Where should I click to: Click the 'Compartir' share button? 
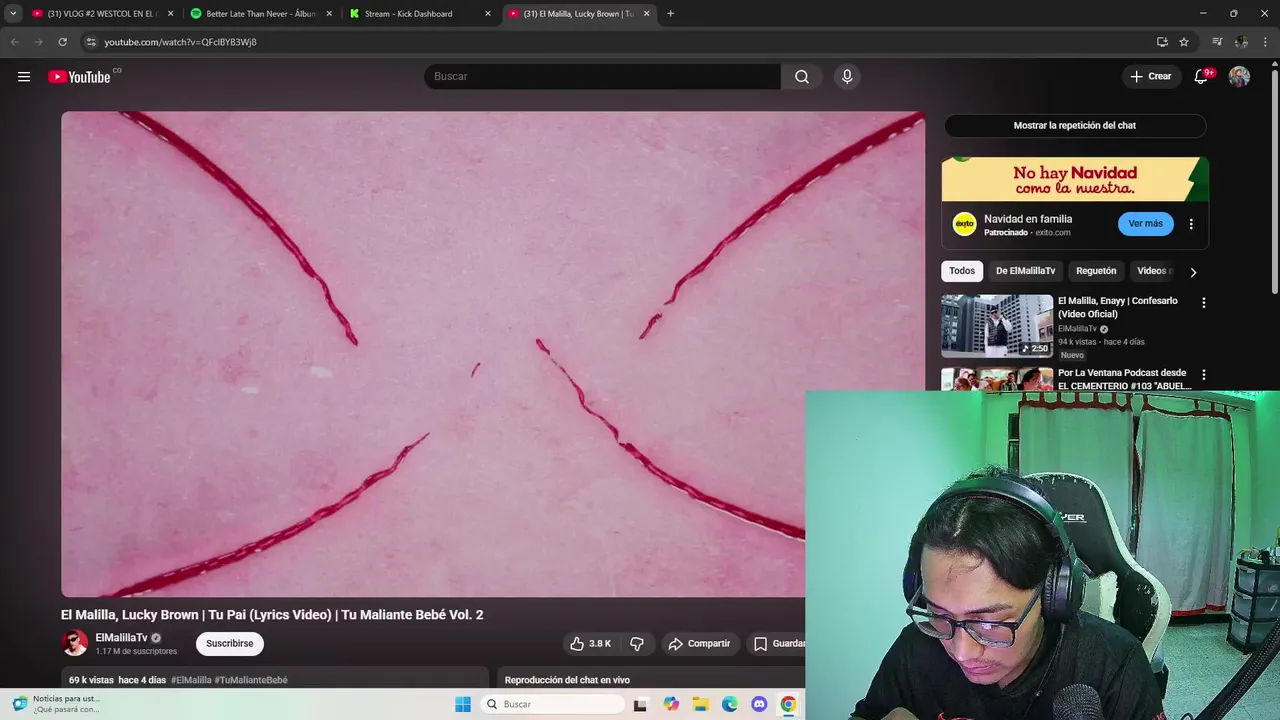pyautogui.click(x=699, y=644)
